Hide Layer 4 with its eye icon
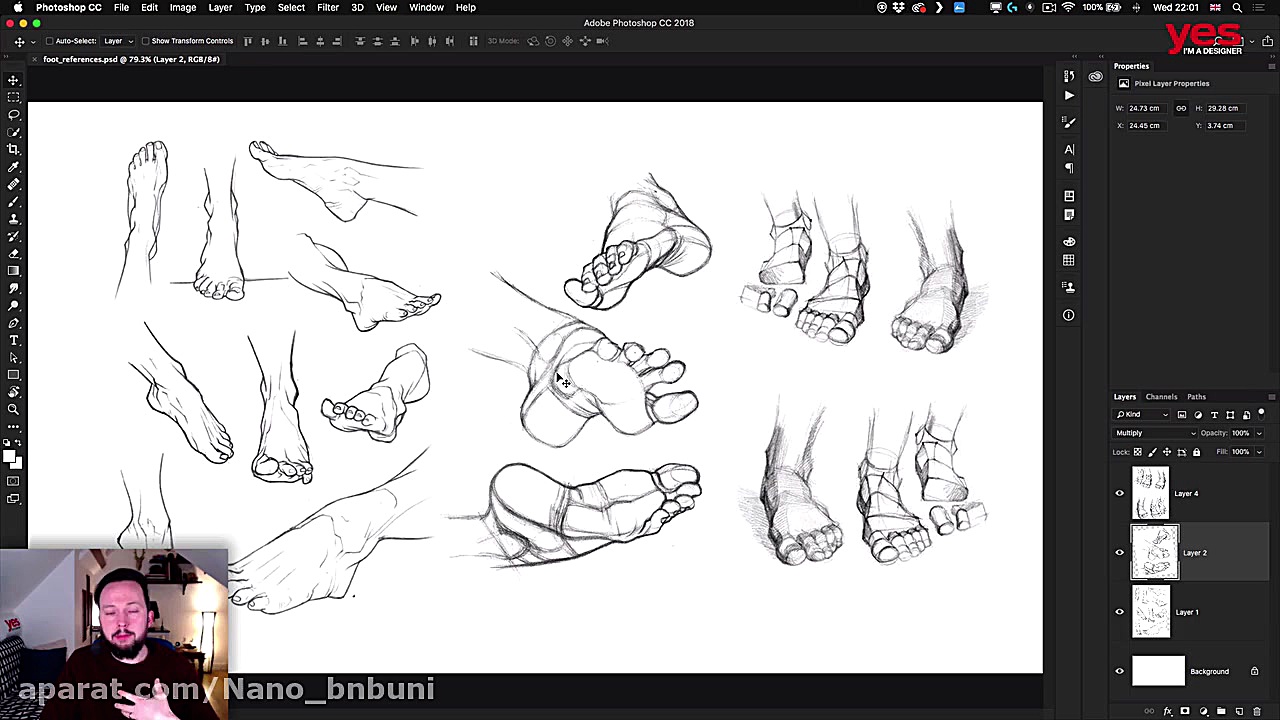 point(1120,493)
